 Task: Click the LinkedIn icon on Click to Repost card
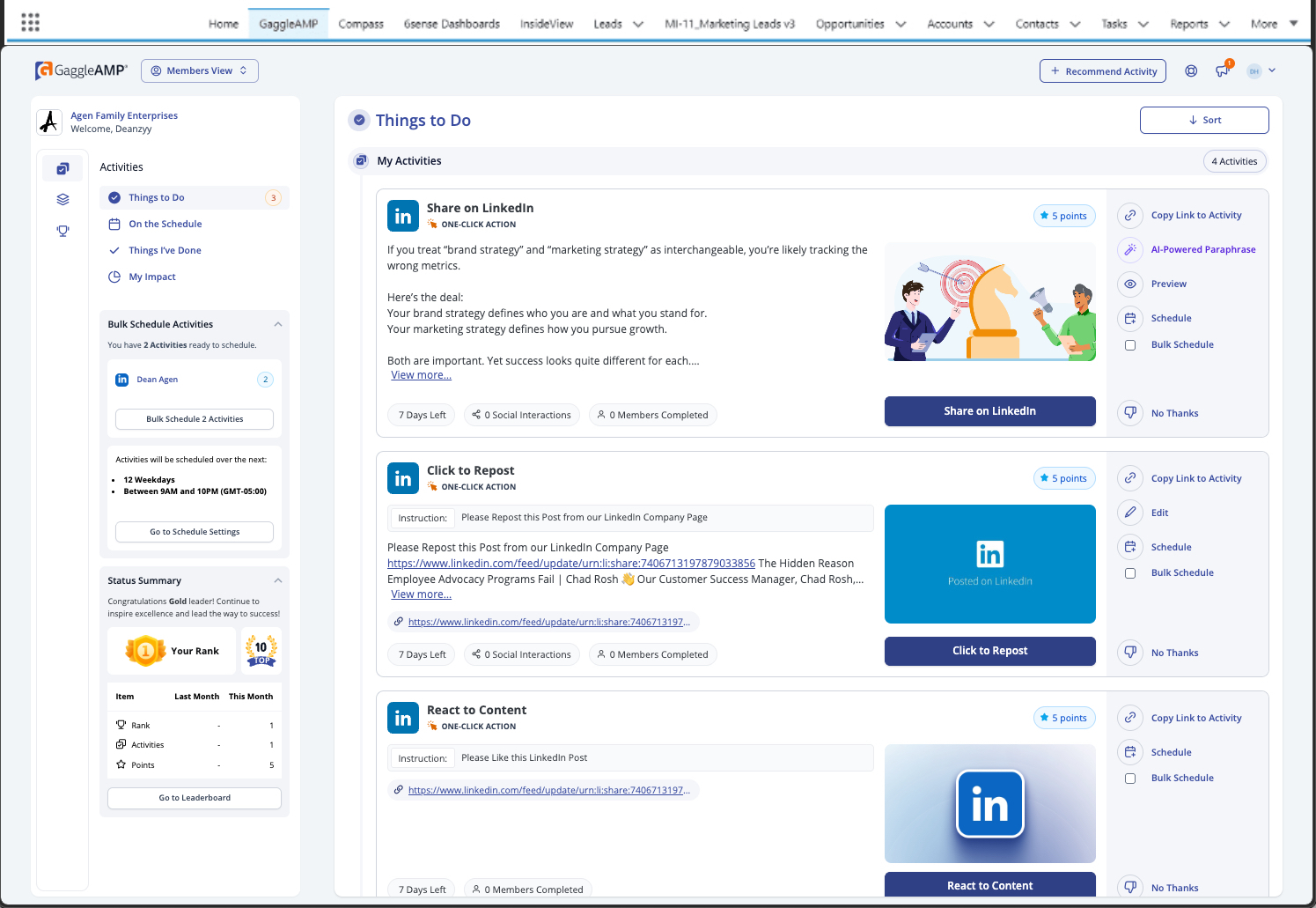pos(403,478)
